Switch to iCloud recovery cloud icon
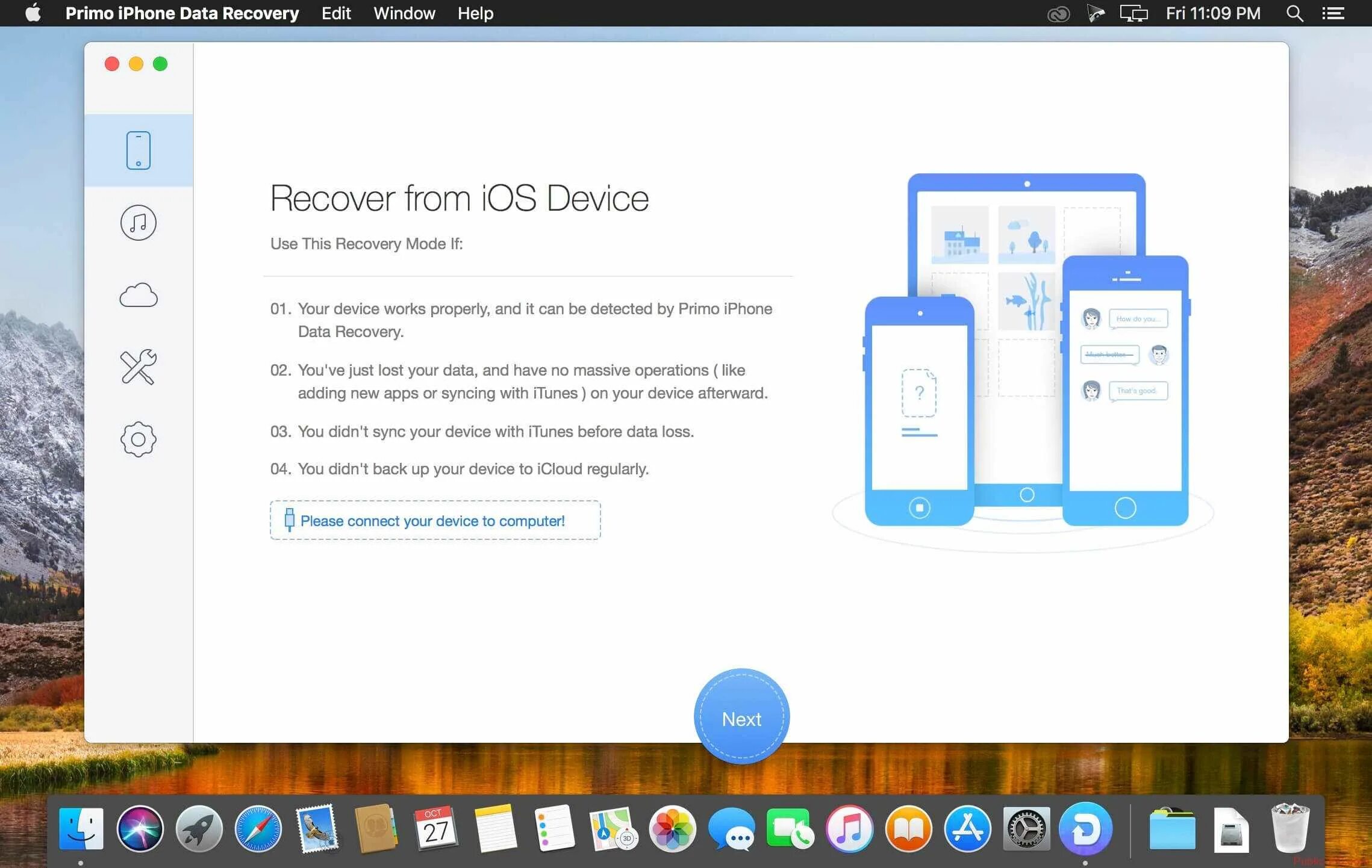 point(139,295)
